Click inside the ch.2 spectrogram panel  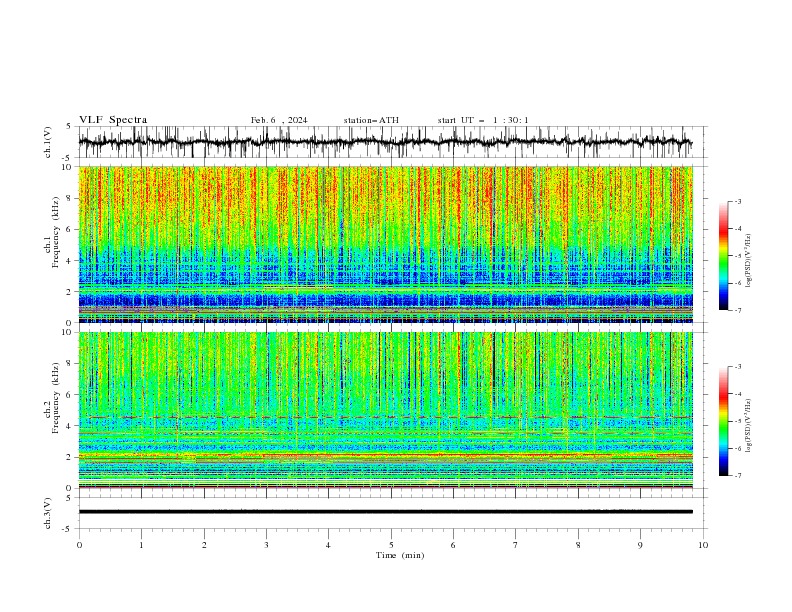click(x=385, y=410)
